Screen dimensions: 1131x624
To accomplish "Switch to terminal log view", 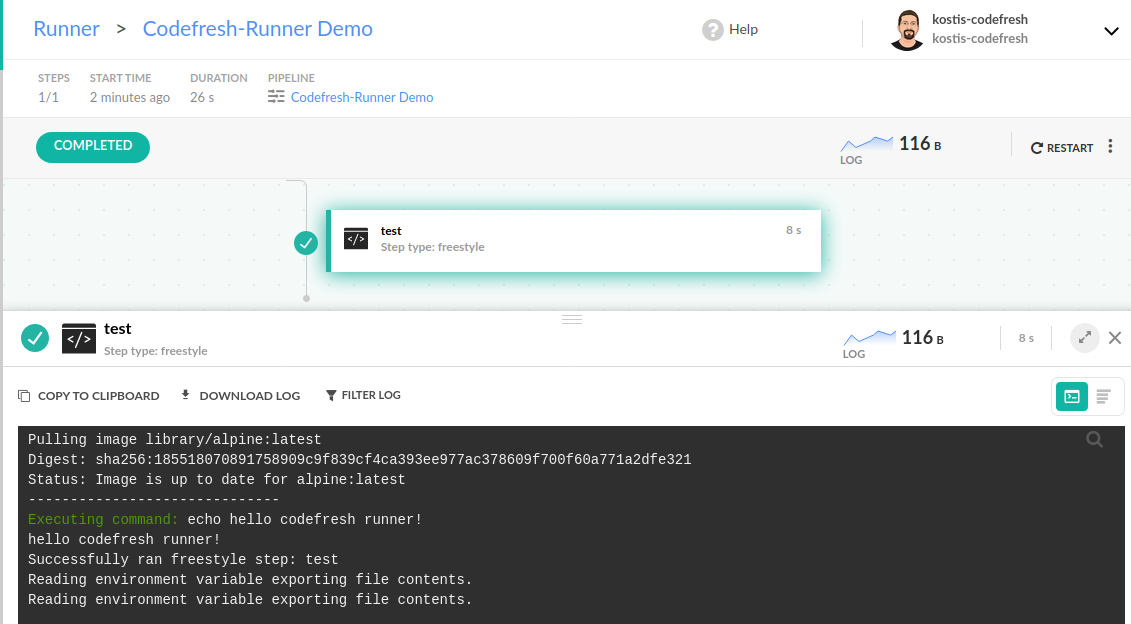I will [x=1072, y=397].
